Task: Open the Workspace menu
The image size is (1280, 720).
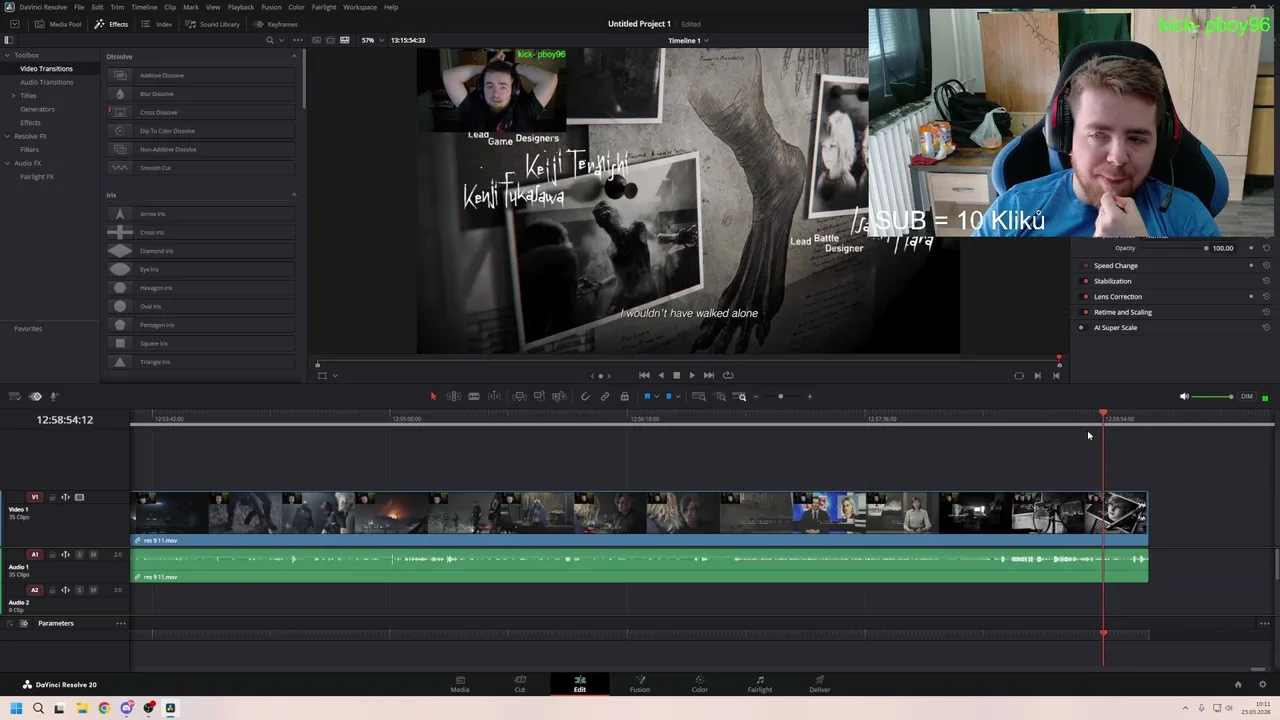Action: [x=360, y=7]
